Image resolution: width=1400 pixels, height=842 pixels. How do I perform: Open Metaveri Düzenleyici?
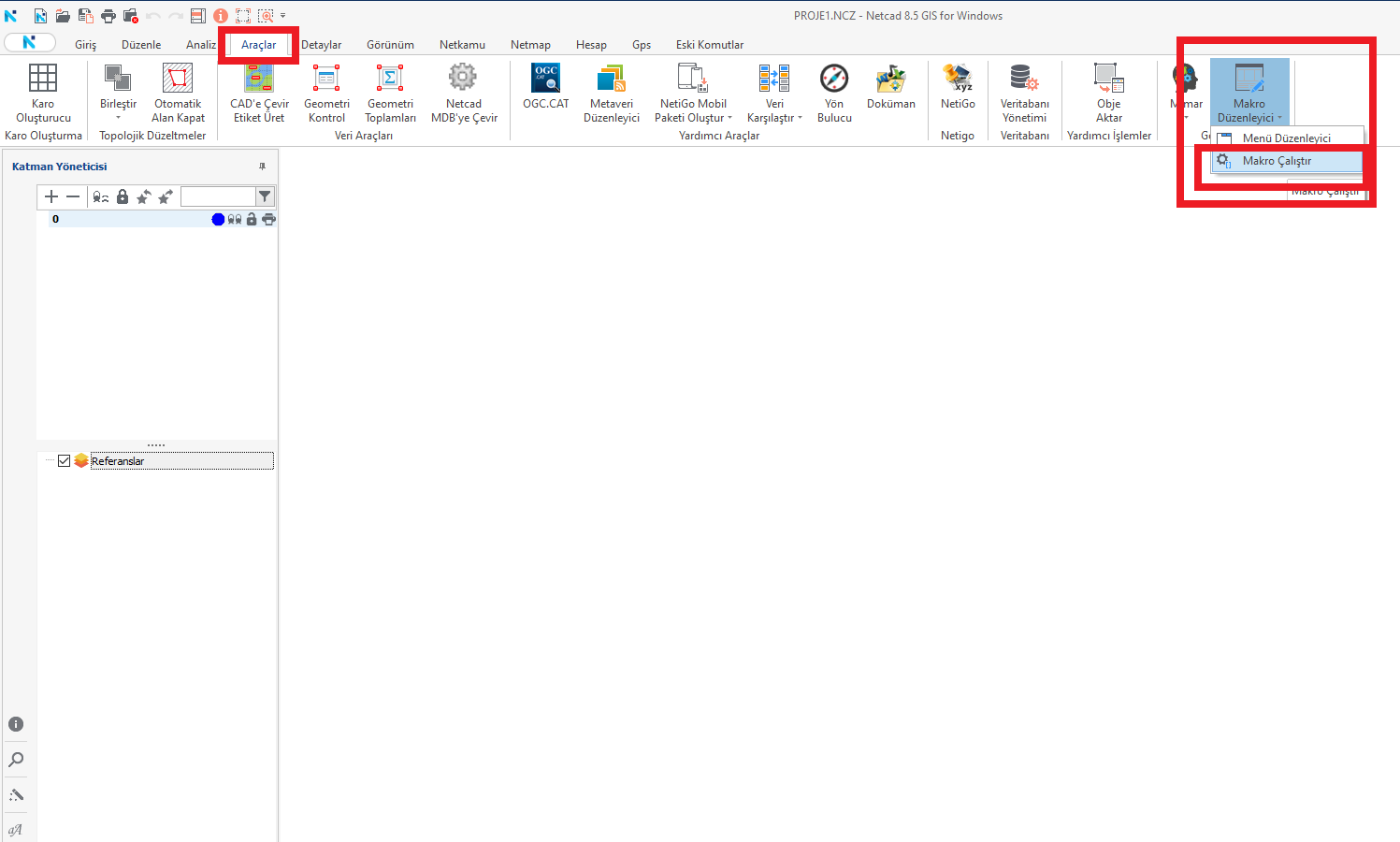pos(612,93)
